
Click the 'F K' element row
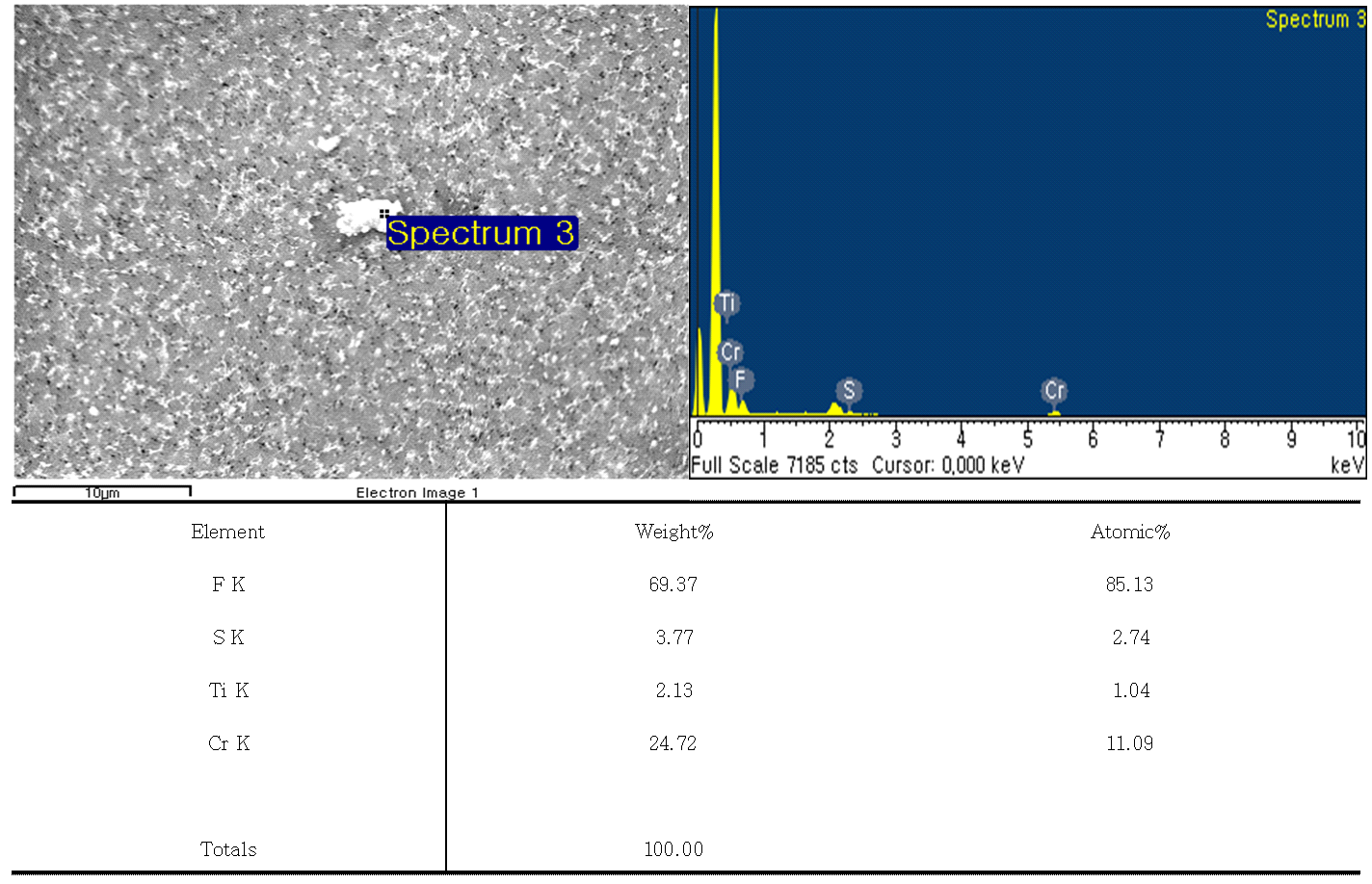click(x=228, y=585)
